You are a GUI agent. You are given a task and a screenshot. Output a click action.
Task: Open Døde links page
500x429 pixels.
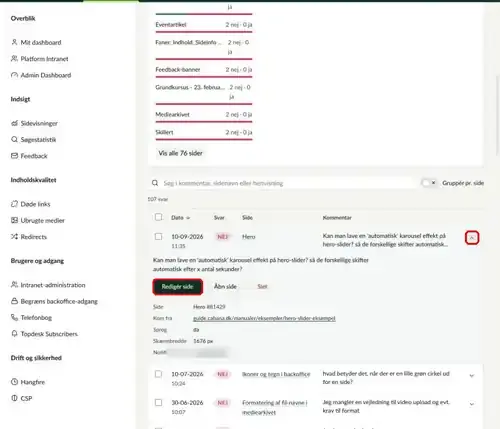pos(35,204)
